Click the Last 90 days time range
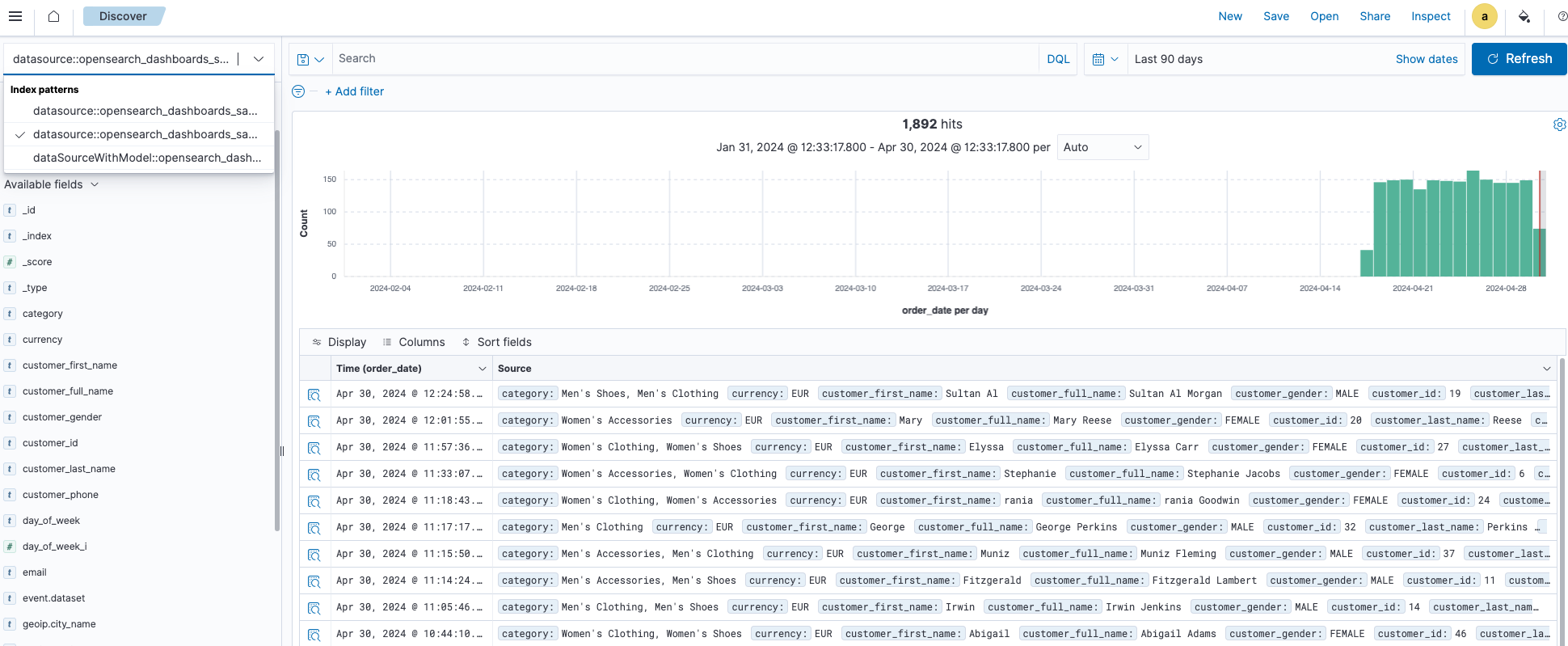The width and height of the screenshot is (1568, 646). pyautogui.click(x=1168, y=59)
